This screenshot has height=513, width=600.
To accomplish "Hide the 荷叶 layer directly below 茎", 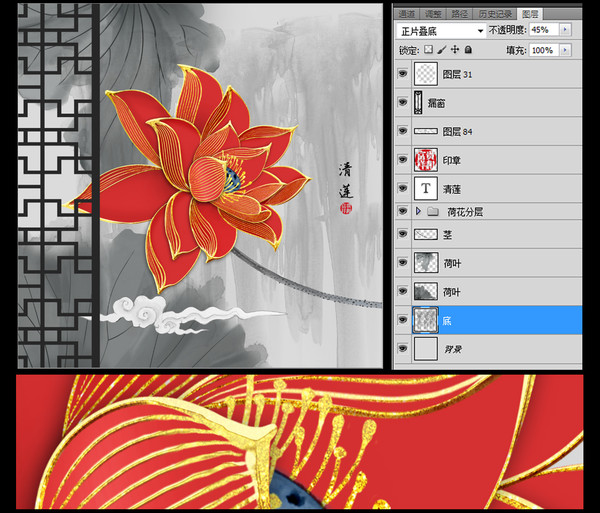I will pyautogui.click(x=403, y=262).
